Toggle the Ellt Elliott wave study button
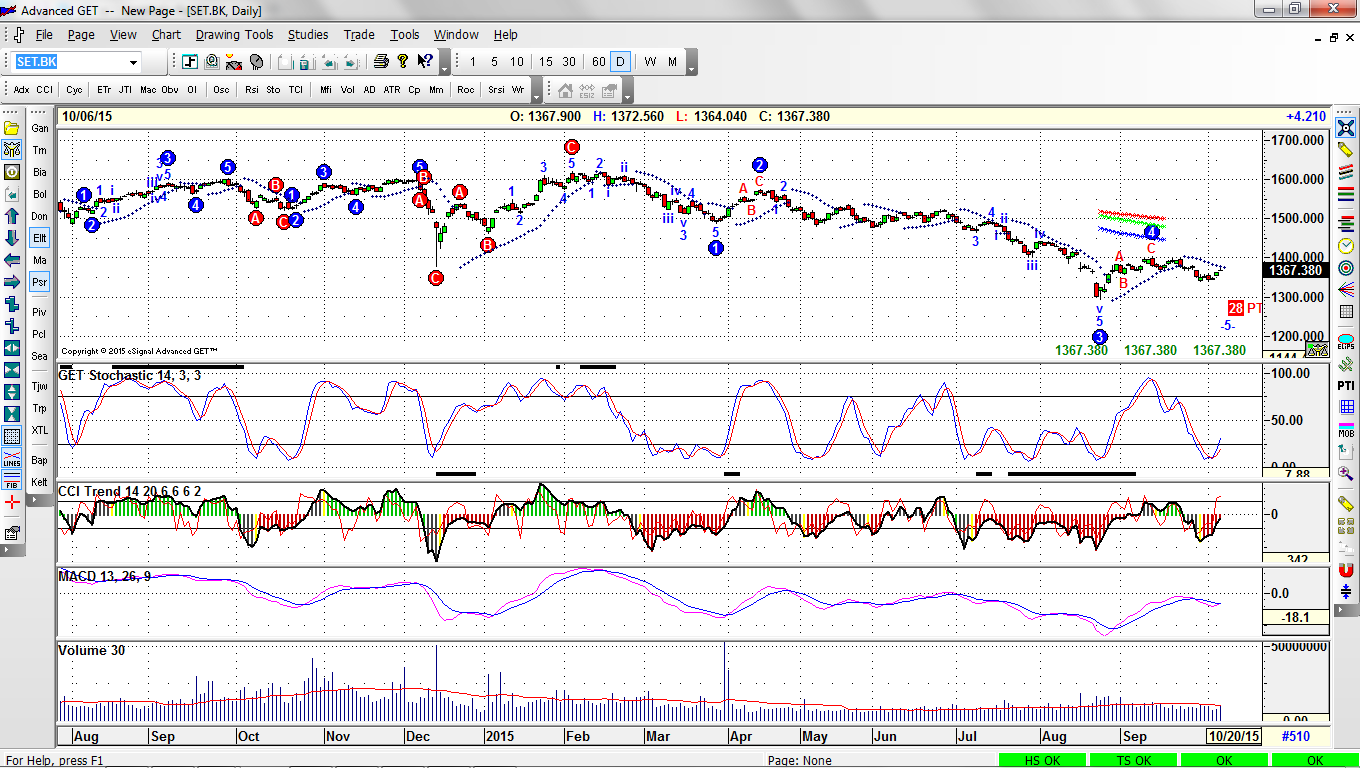Screen dimensions: 1360x768 pyautogui.click(x=40, y=238)
